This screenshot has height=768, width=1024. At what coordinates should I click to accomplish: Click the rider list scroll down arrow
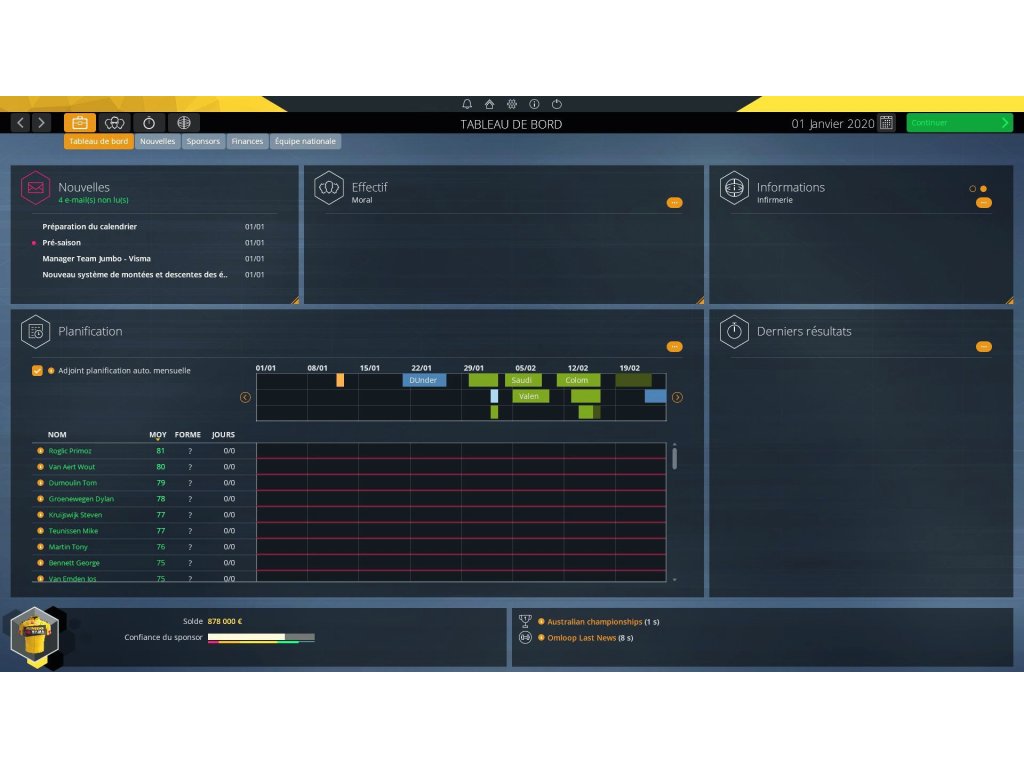675,579
